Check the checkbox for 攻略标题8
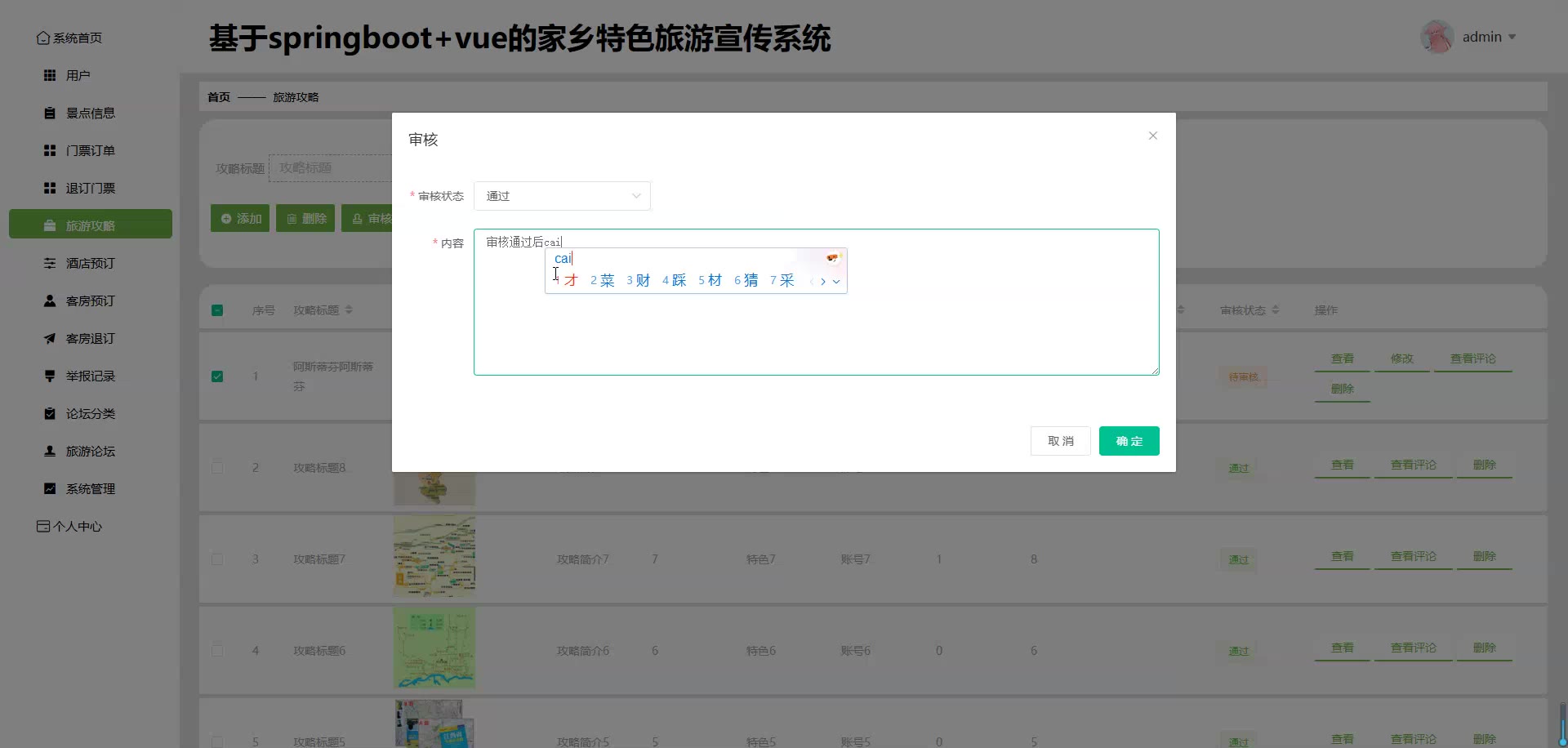Image resolution: width=1568 pixels, height=748 pixels. 217,468
